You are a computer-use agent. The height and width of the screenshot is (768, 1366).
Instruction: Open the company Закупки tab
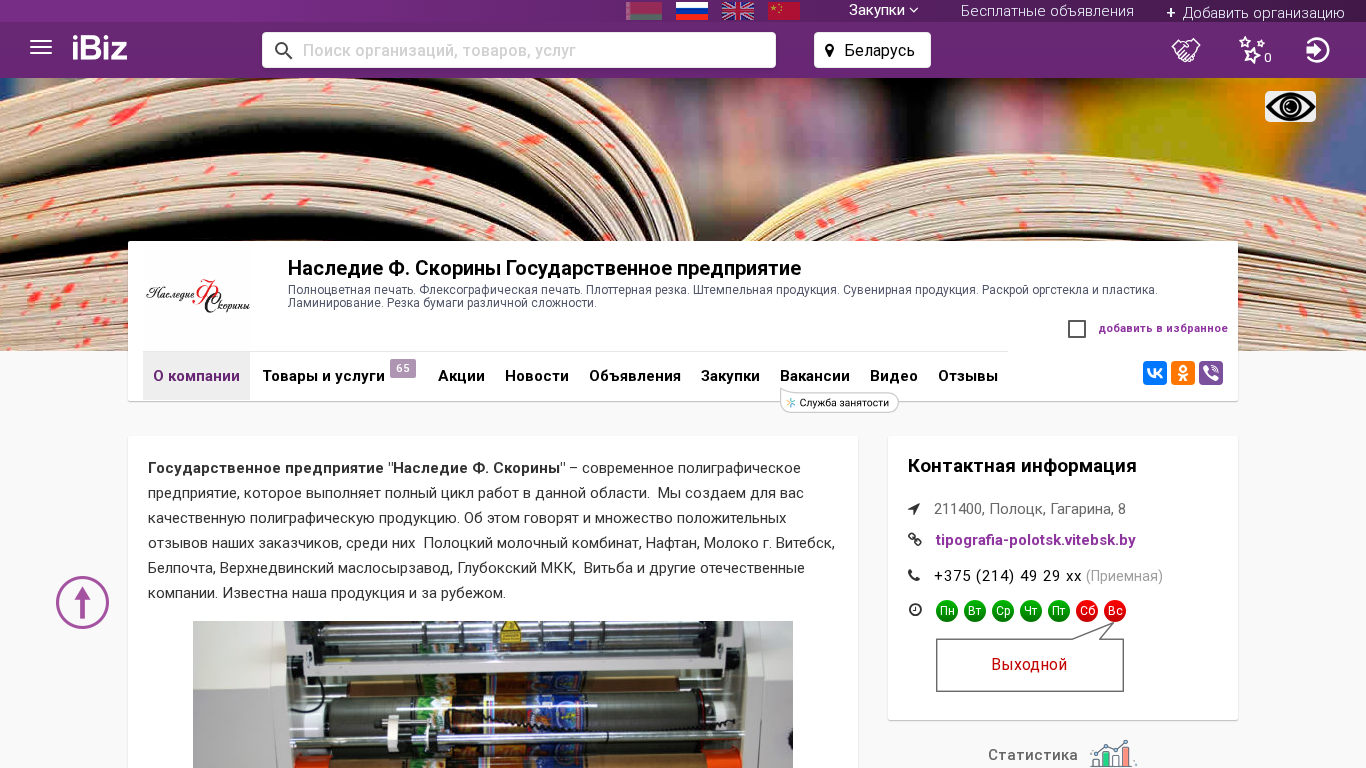pos(730,376)
